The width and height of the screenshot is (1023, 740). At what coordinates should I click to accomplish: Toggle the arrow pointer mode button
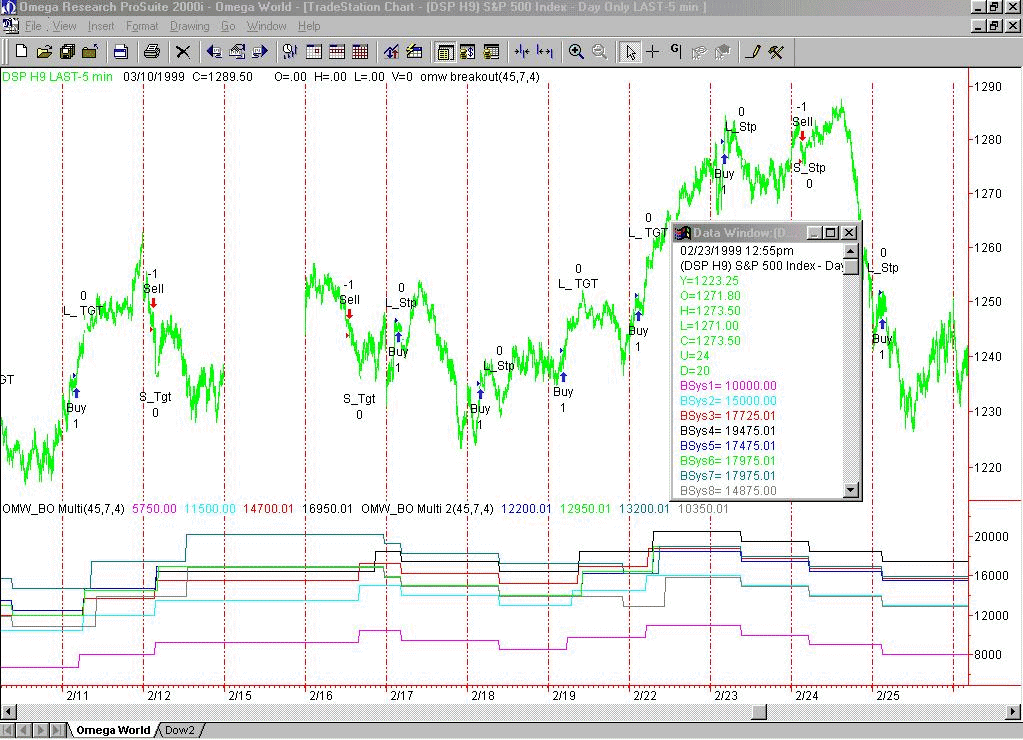coord(630,52)
